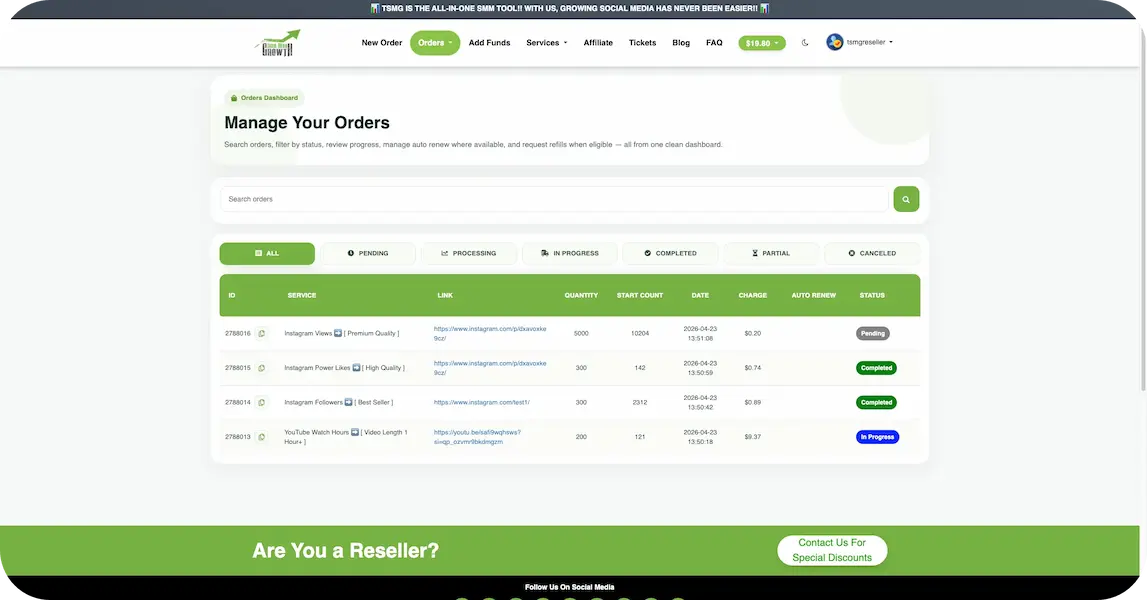Click the 10204 start count value
This screenshot has width=1147, height=600.
639,334
